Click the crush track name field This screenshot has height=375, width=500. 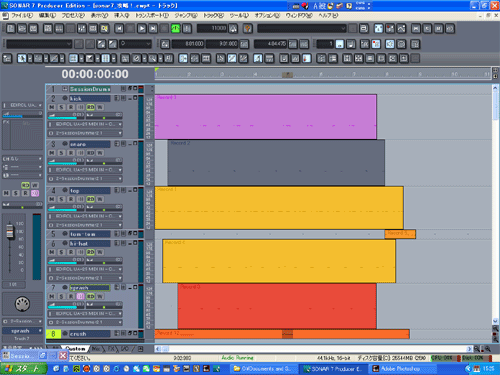coord(89,334)
